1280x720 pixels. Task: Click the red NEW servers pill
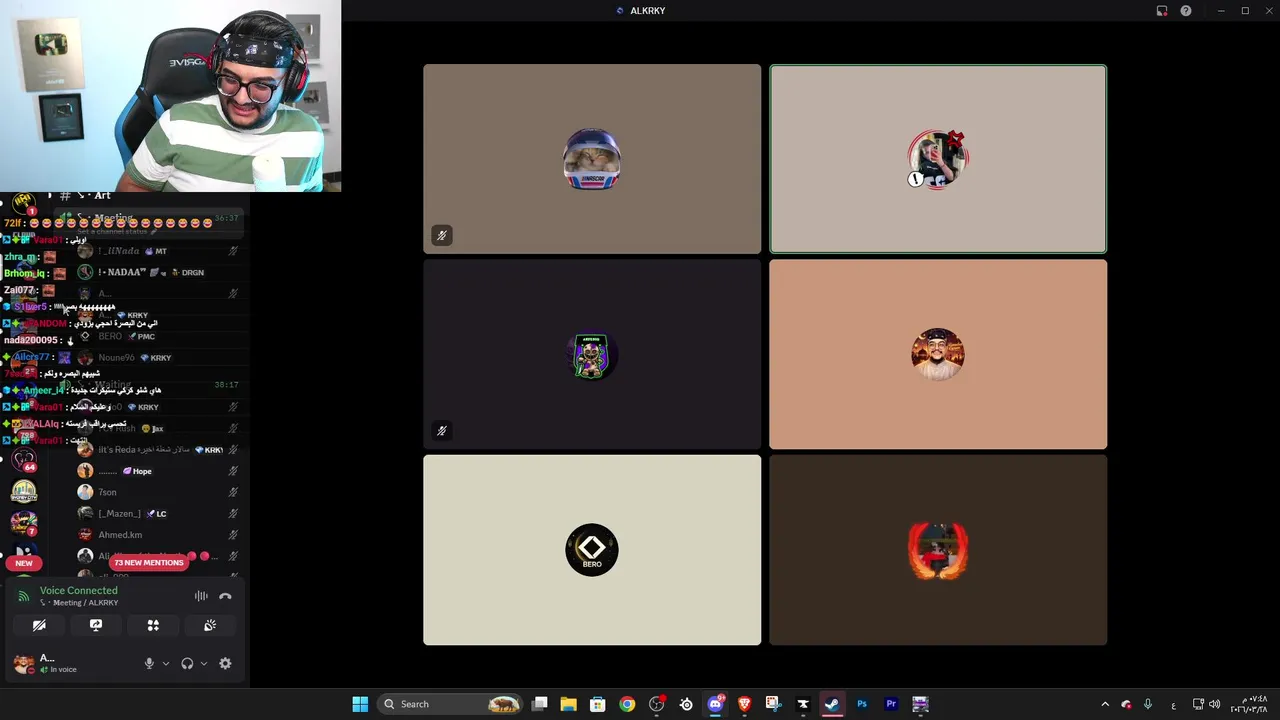[24, 563]
